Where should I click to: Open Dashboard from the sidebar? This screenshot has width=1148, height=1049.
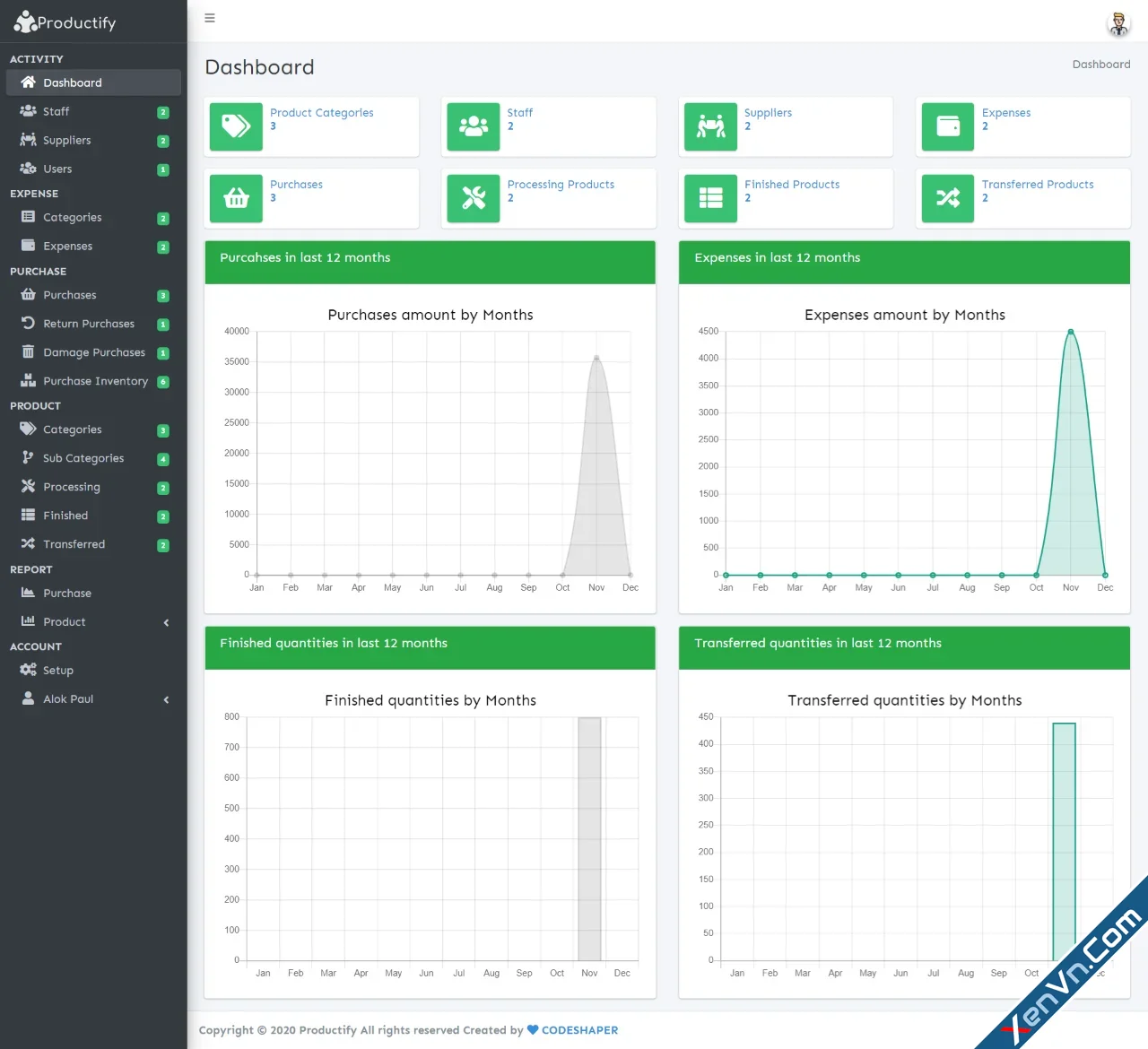point(72,82)
